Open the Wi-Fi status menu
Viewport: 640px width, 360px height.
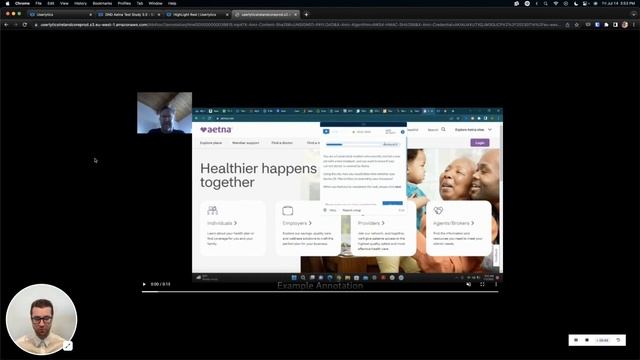pyautogui.click(x=556, y=3)
